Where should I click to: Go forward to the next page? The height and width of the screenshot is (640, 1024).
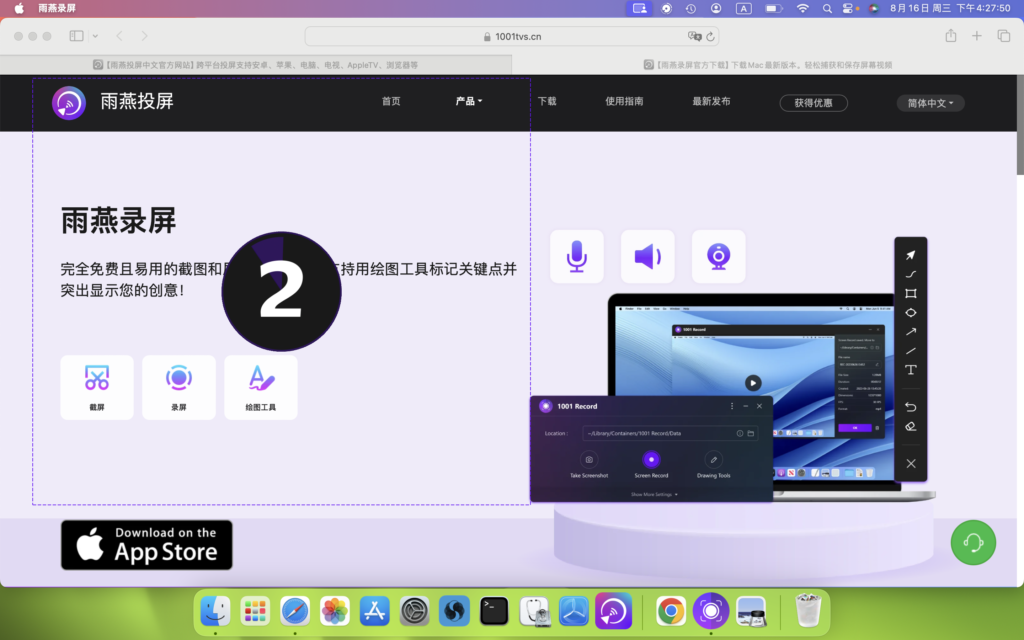[144, 36]
